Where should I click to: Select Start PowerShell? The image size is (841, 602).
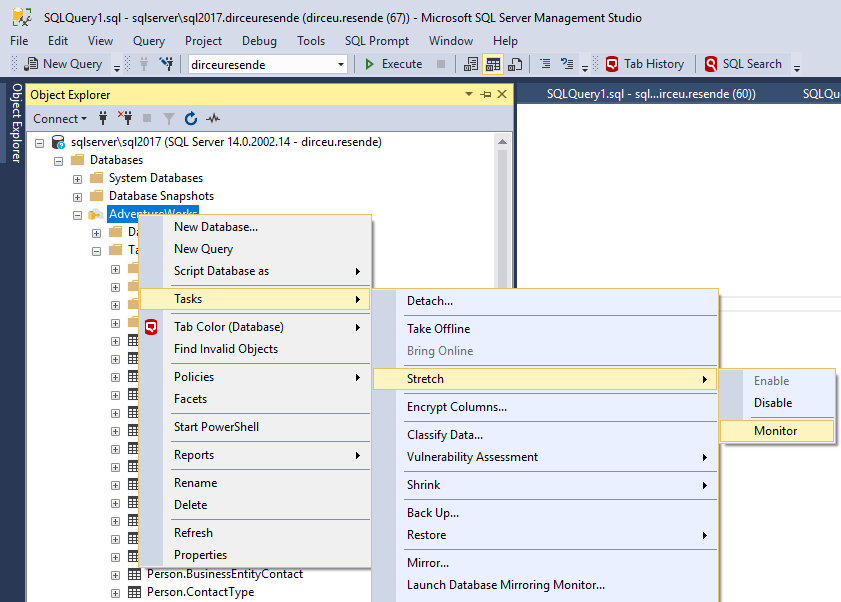255,427
